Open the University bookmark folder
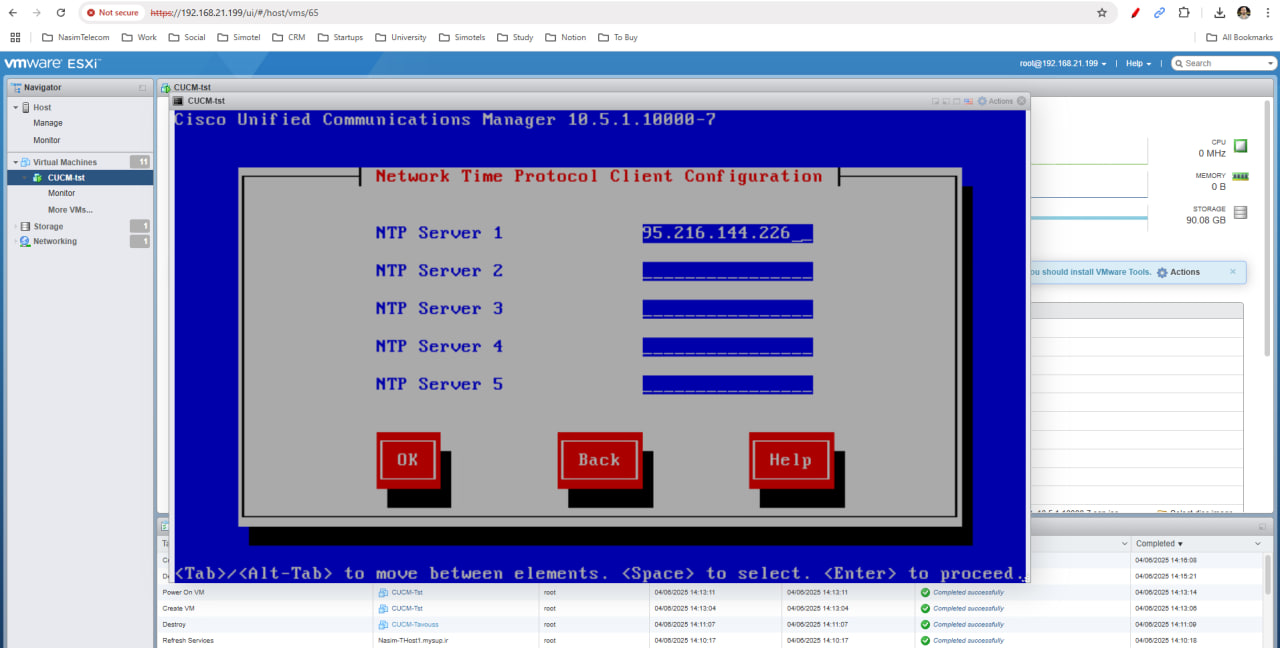This screenshot has width=1280, height=648. 401,37
